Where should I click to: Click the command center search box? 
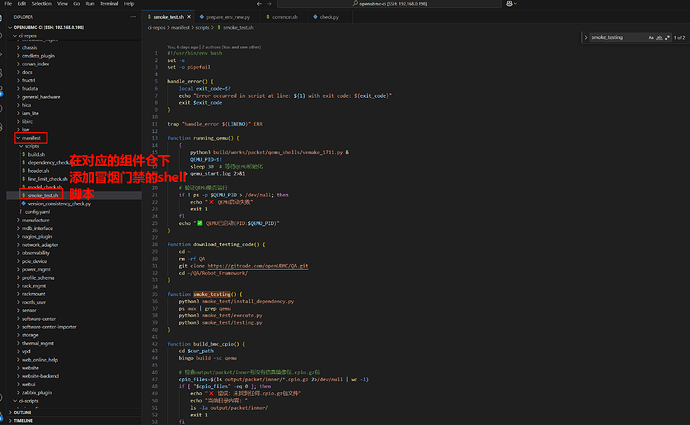(389, 4)
